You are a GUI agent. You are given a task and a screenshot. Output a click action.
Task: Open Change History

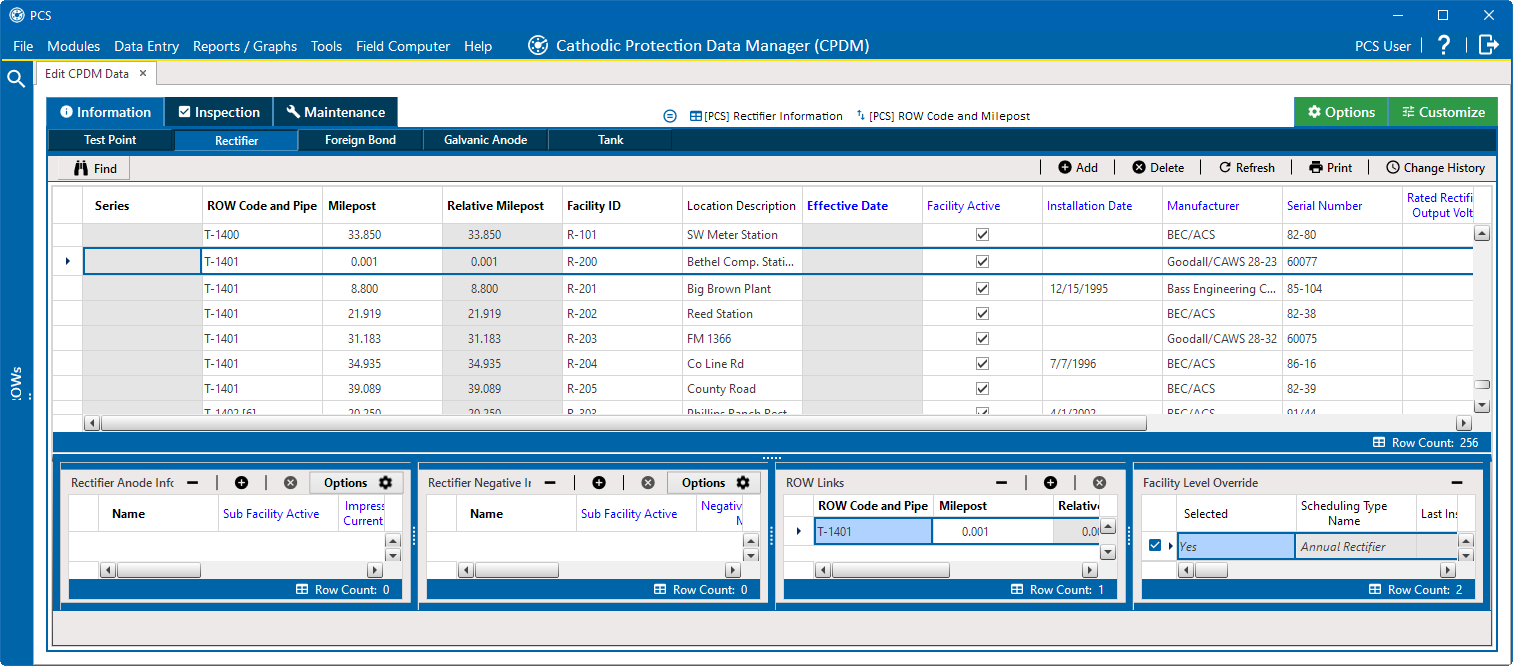point(1435,168)
